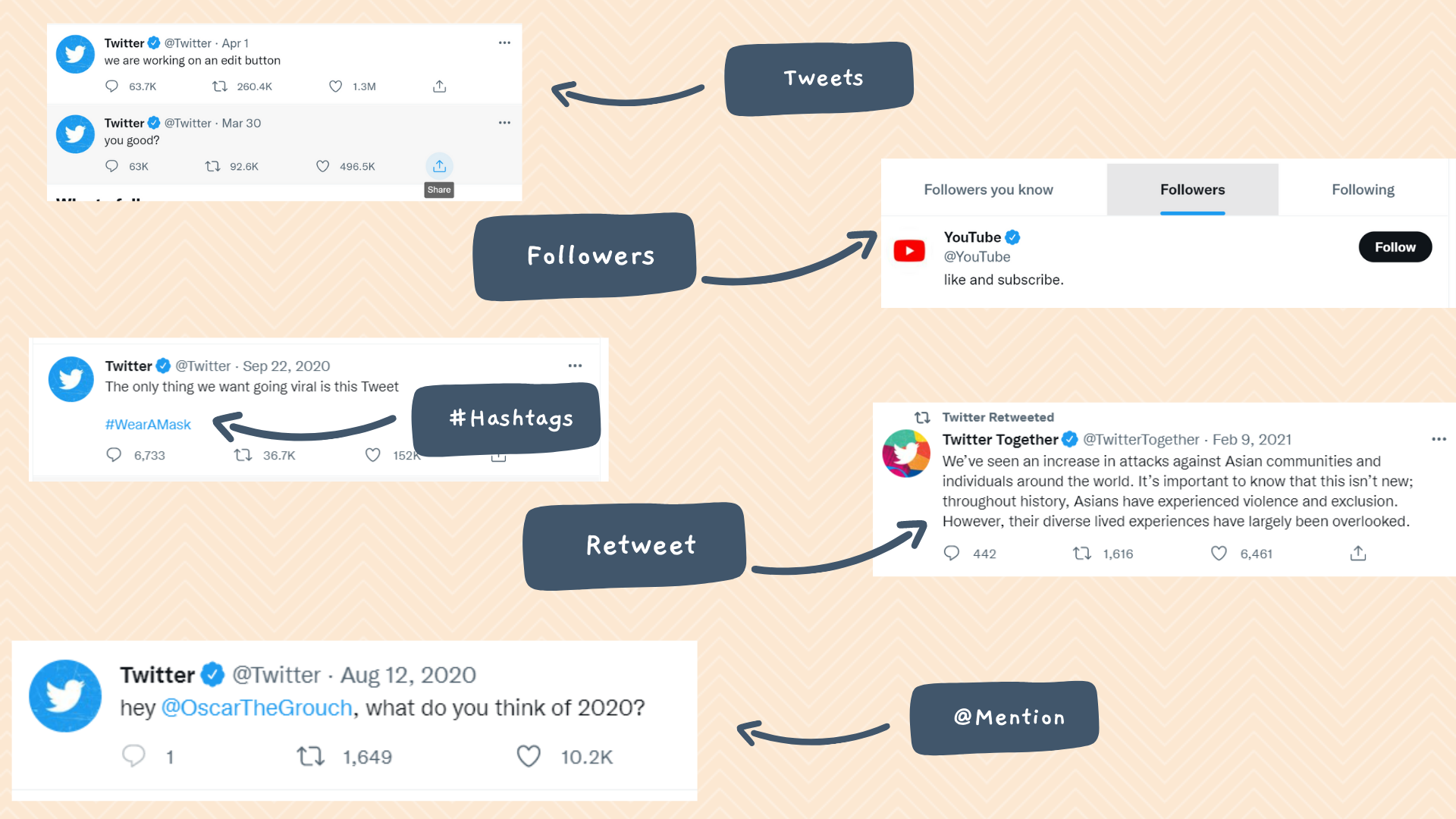Click the Follow button for YouTube account
The height and width of the screenshot is (819, 1456).
[1395, 246]
